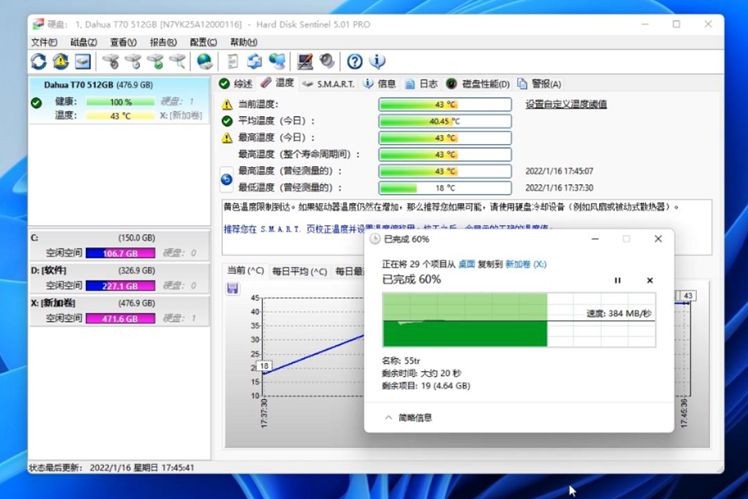Open the 警报 tab

(540, 84)
